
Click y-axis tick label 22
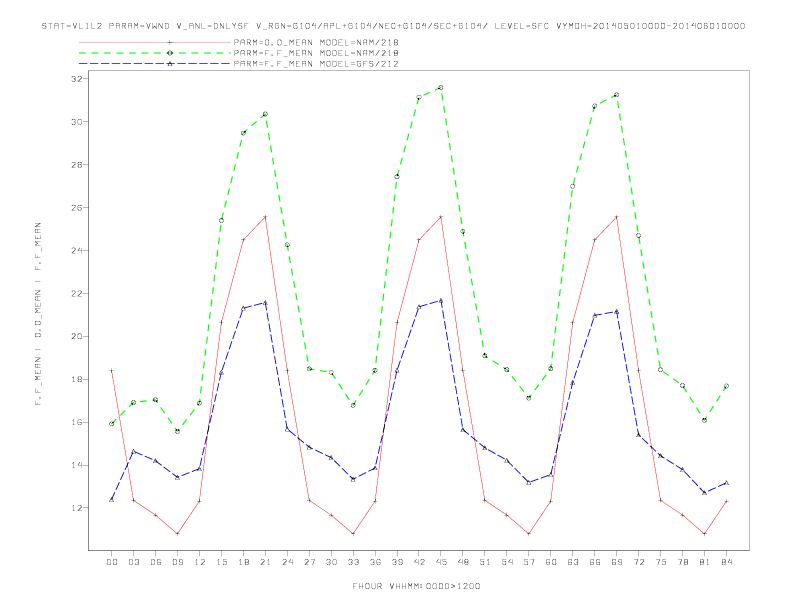pos(77,293)
